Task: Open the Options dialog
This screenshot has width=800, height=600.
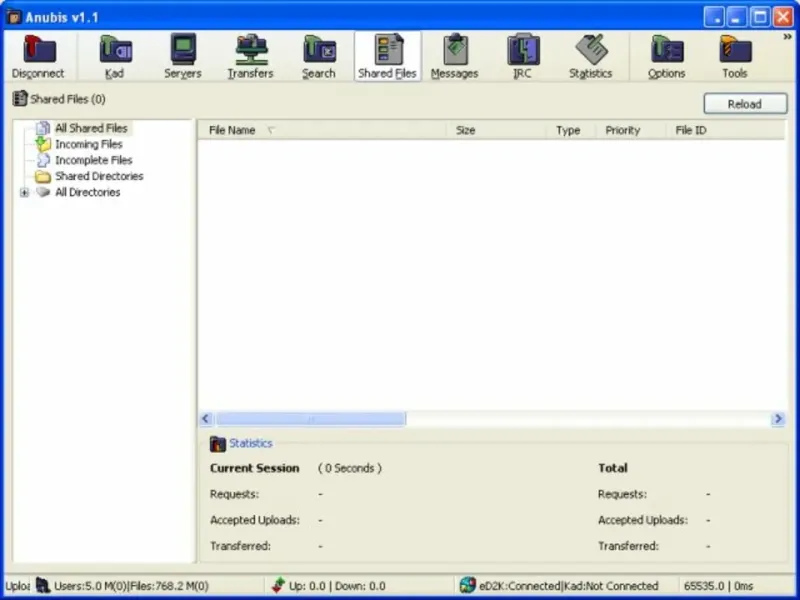Action: point(666,56)
